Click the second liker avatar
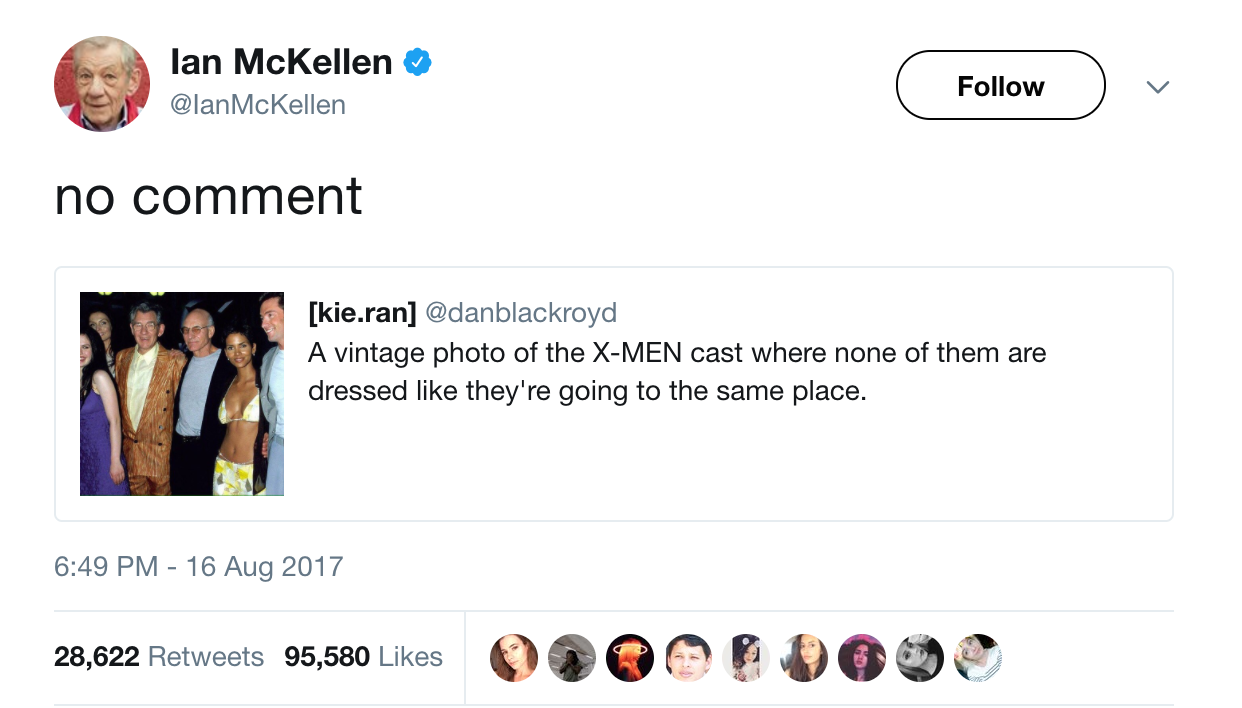1242x708 pixels. click(x=571, y=658)
